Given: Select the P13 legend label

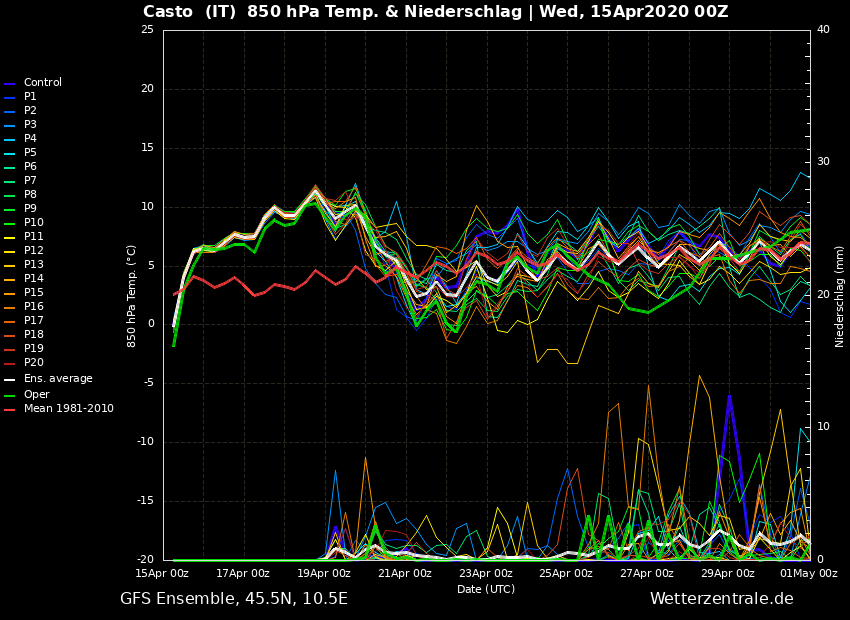Looking at the screenshot, I should 33,264.
